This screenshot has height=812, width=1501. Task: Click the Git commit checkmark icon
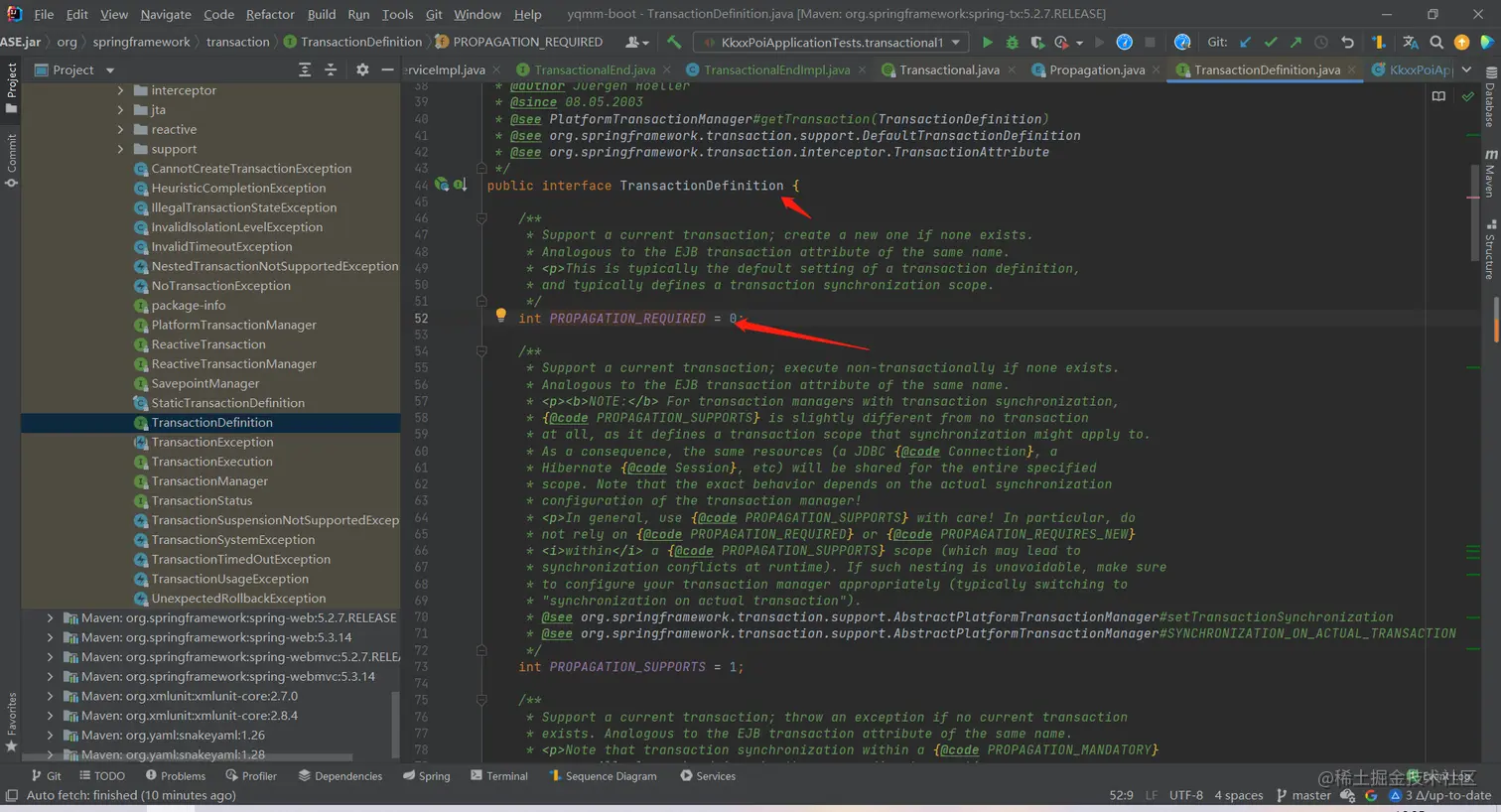click(x=1271, y=43)
